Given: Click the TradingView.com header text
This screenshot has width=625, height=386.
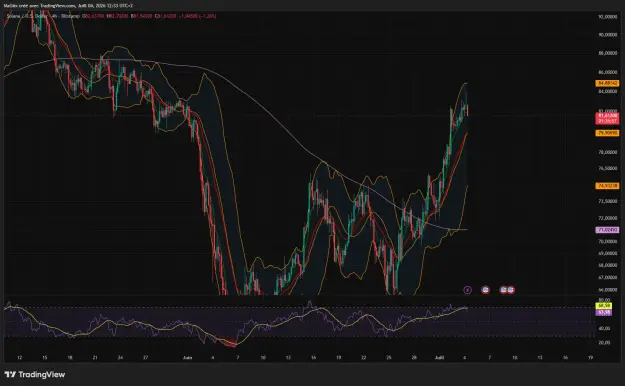Looking at the screenshot, I should coord(57,6).
